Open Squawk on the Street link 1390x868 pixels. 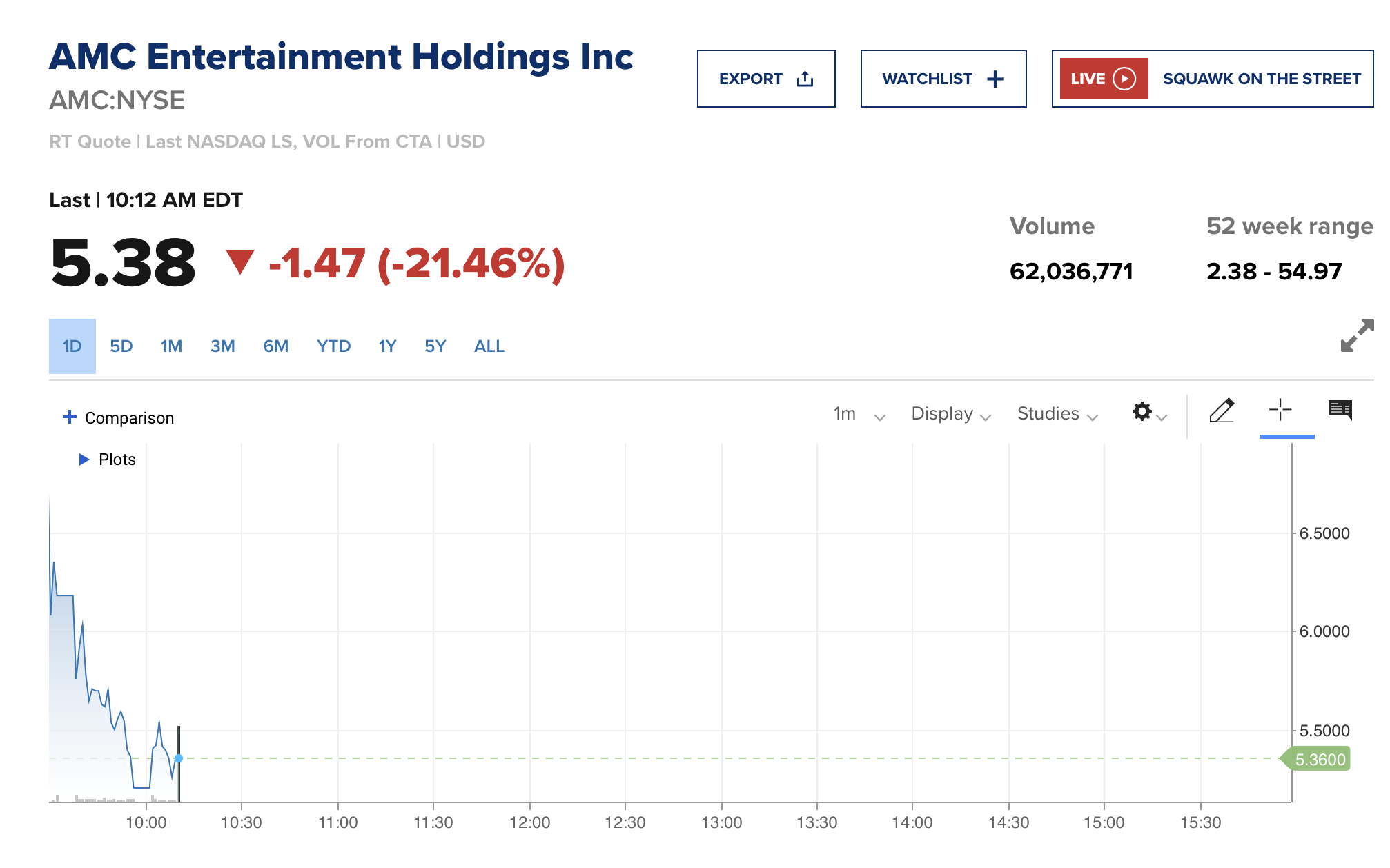click(x=1261, y=79)
